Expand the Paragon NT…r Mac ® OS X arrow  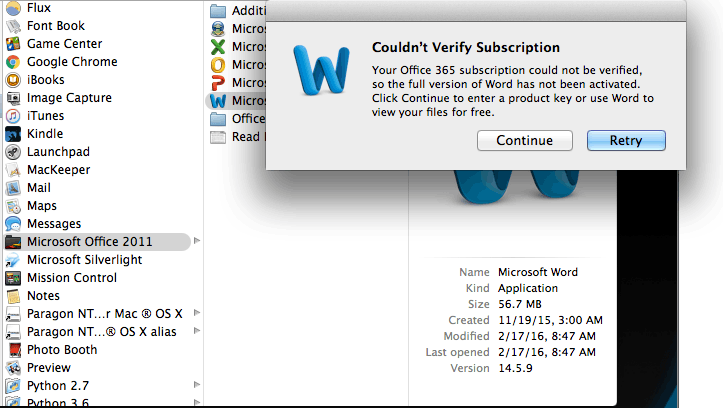coord(197,313)
